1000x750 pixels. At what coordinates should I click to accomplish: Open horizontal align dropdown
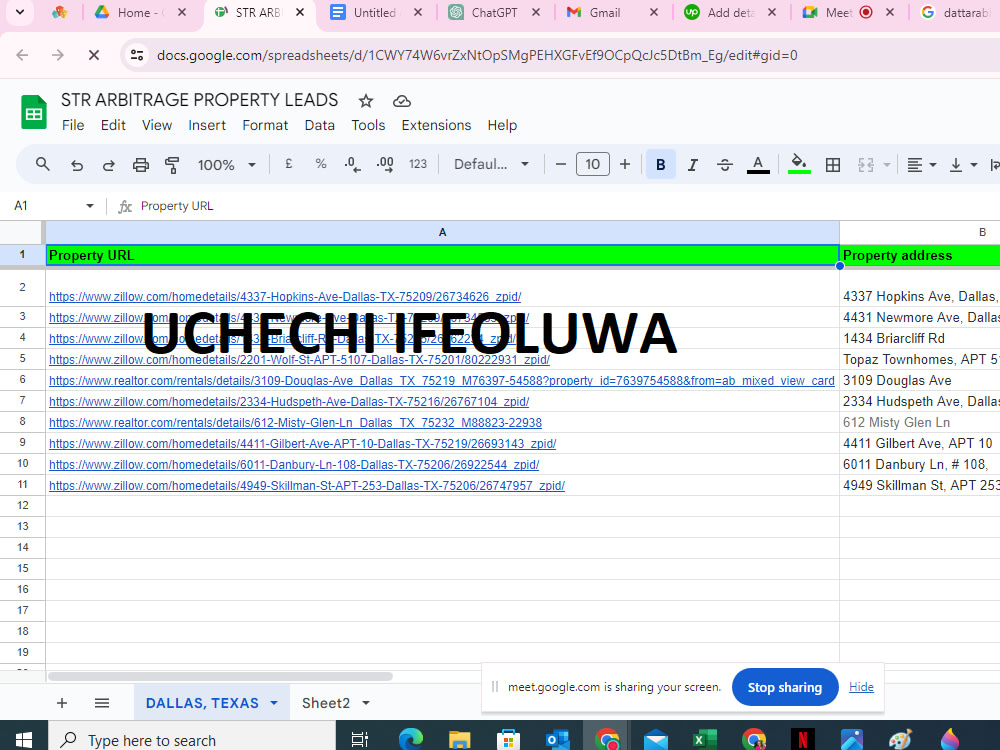(922, 165)
